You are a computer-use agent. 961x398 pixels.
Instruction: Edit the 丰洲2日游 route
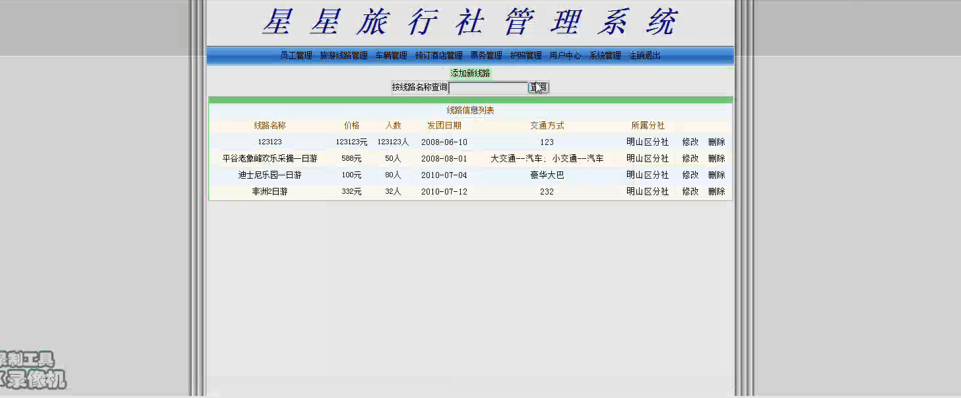click(x=690, y=191)
